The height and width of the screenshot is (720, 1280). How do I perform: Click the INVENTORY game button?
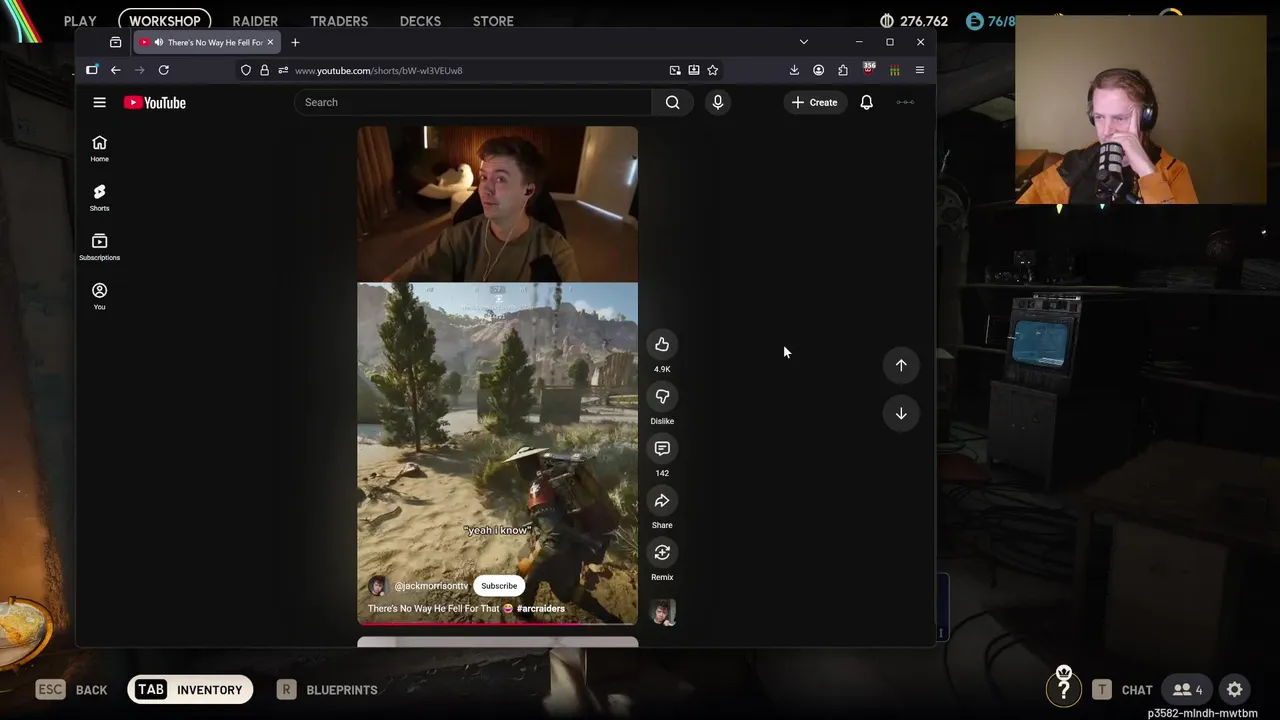pyautogui.click(x=190, y=689)
